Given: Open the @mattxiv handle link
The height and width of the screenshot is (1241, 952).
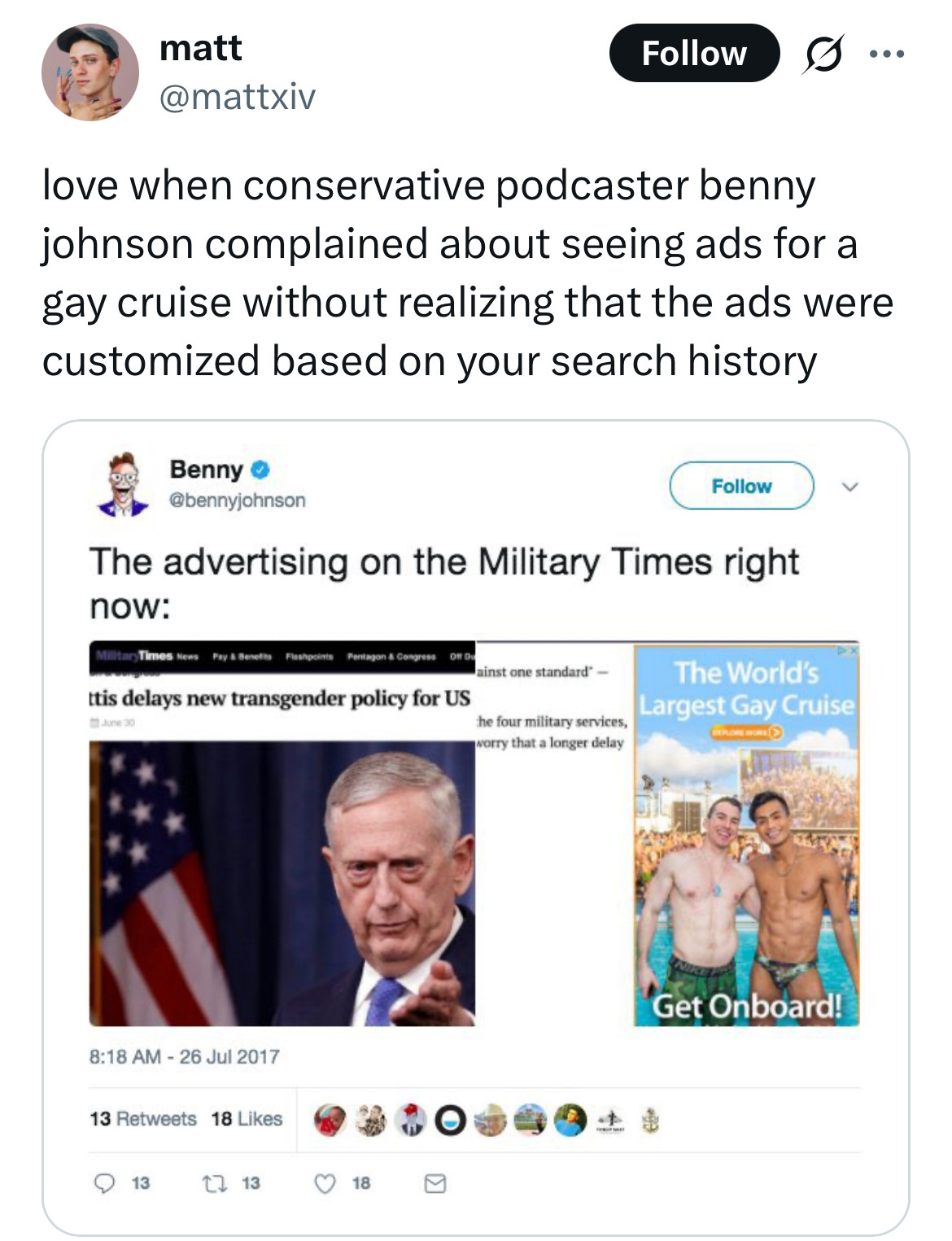Looking at the screenshot, I should pos(238,97).
